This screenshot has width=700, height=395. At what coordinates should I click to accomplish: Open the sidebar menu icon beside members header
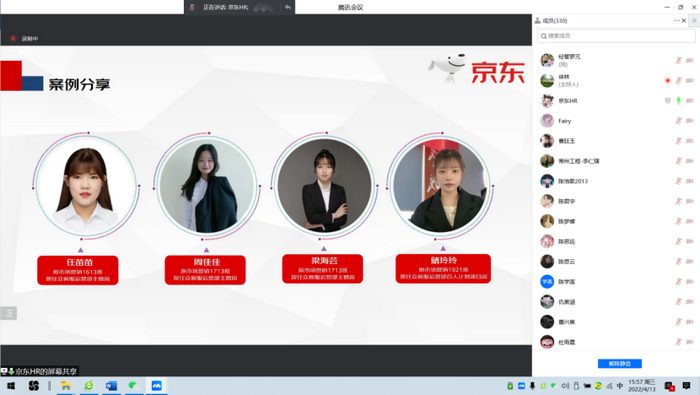click(x=694, y=21)
